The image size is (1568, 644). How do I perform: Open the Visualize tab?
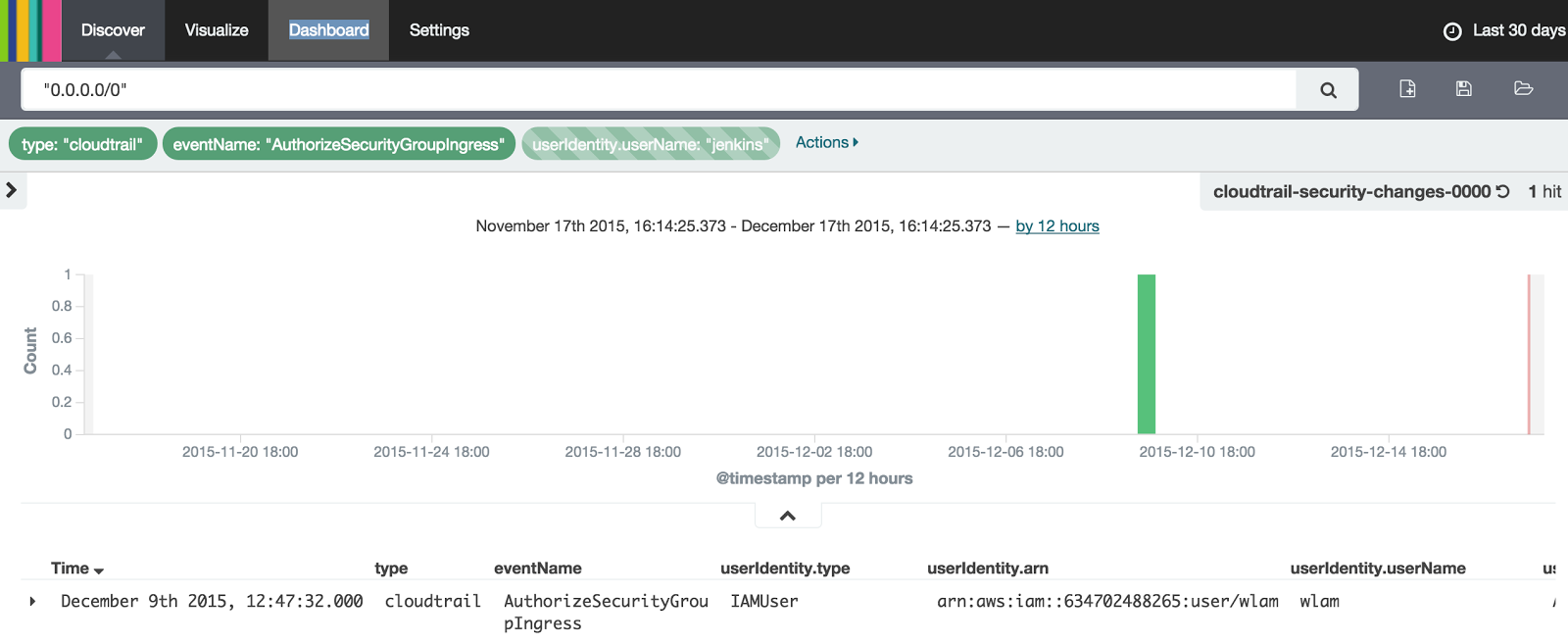point(217,30)
